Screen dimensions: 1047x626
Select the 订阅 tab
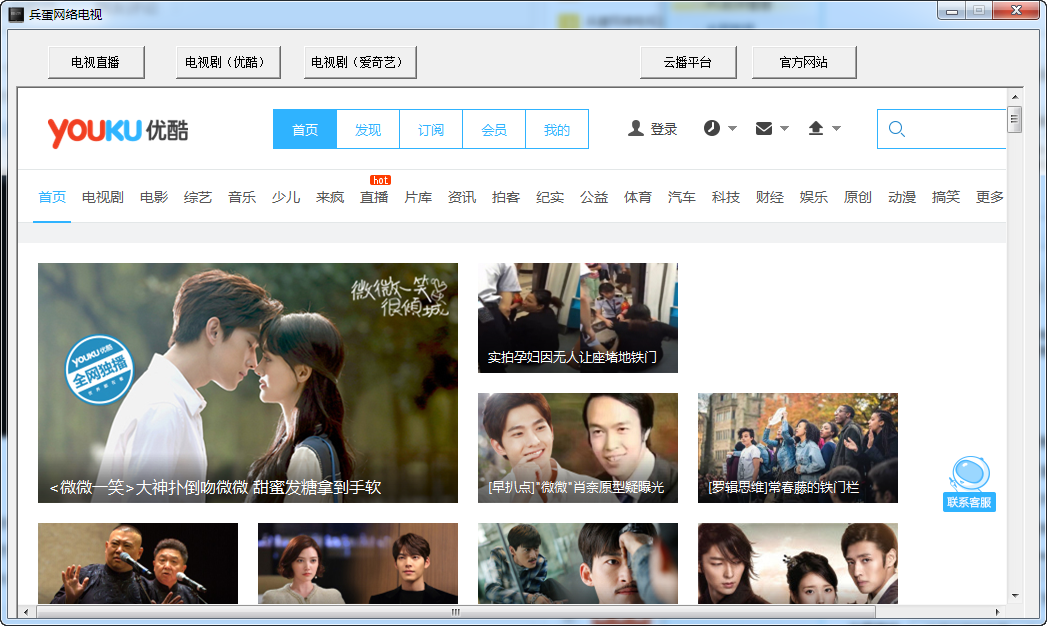pyautogui.click(x=431, y=129)
